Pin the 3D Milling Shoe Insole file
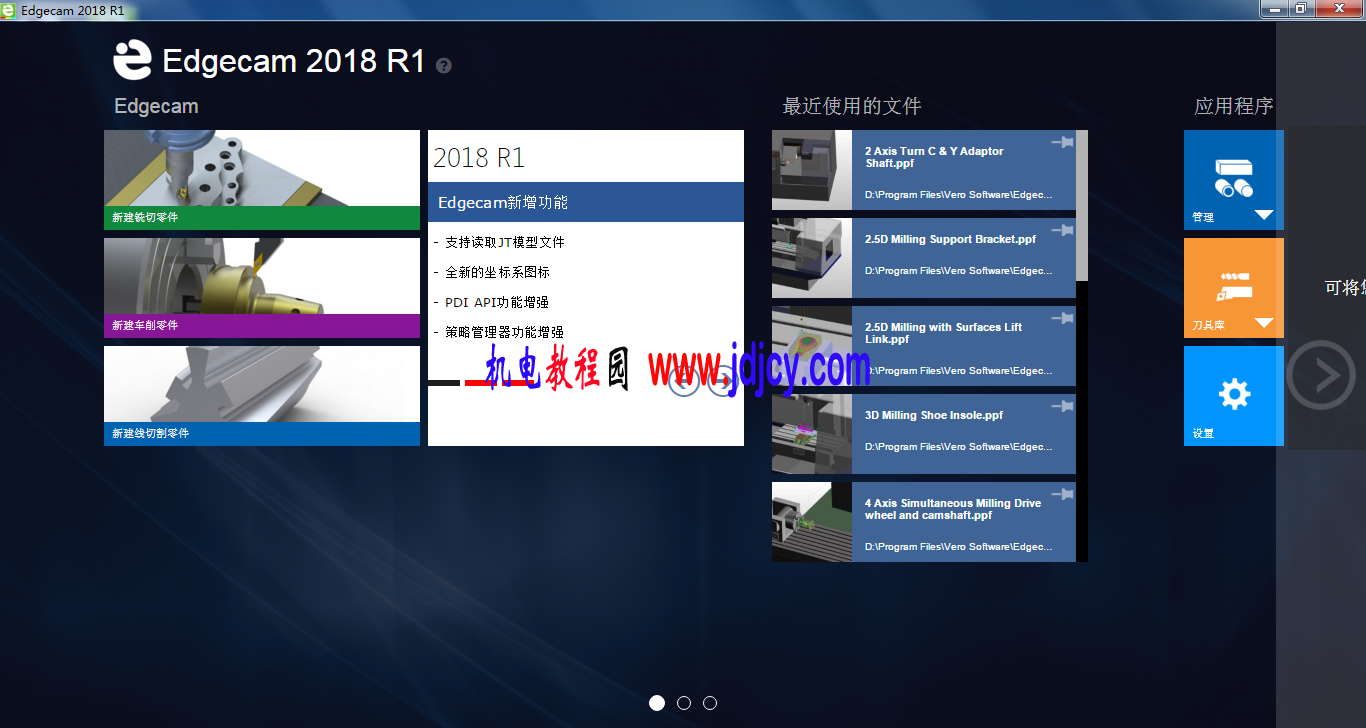The image size is (1366, 728). coord(1062,407)
